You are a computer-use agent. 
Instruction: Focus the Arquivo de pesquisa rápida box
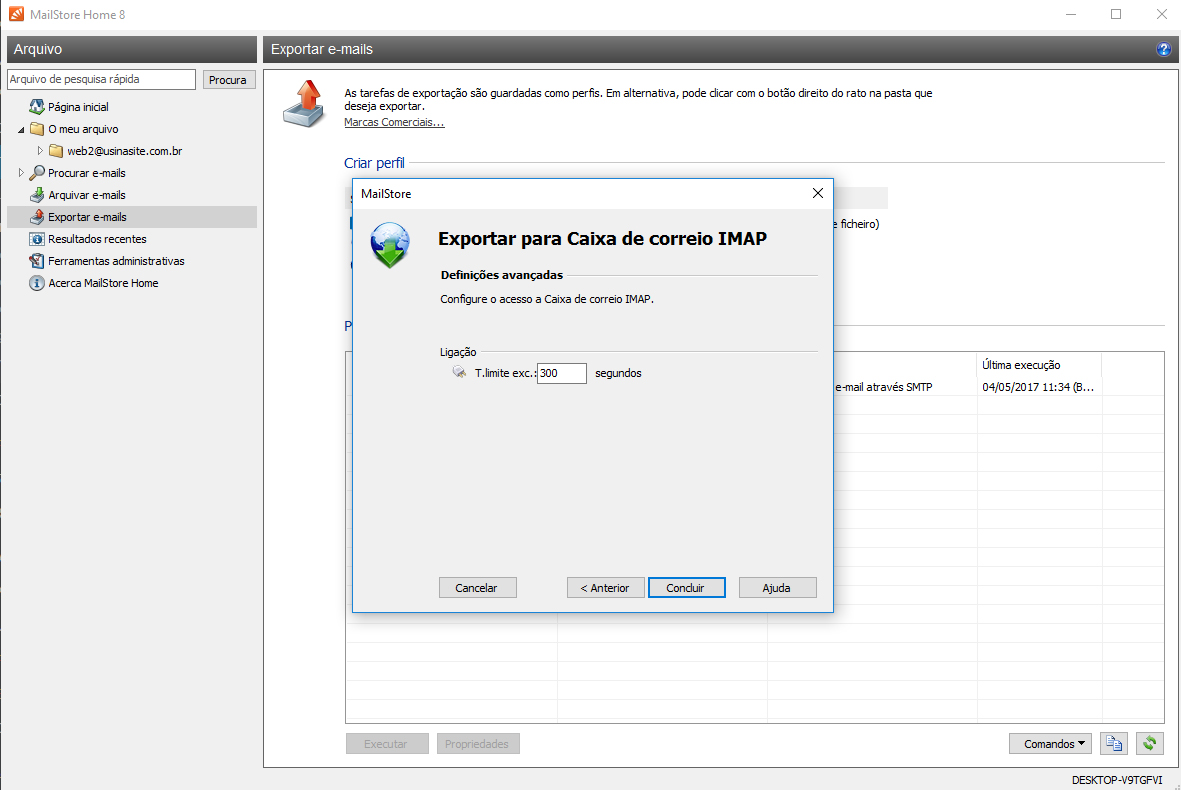101,79
